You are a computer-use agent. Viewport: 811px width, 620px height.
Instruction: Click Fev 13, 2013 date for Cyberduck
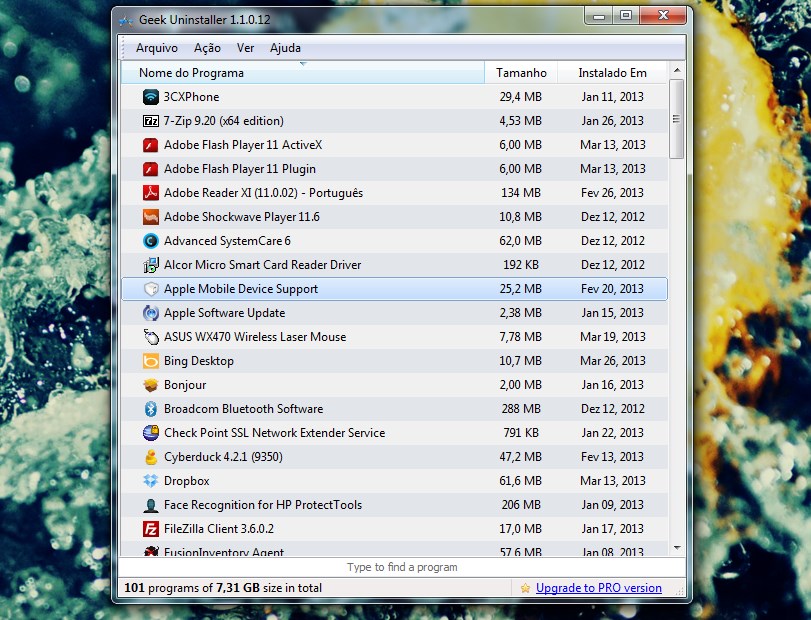[x=612, y=457]
